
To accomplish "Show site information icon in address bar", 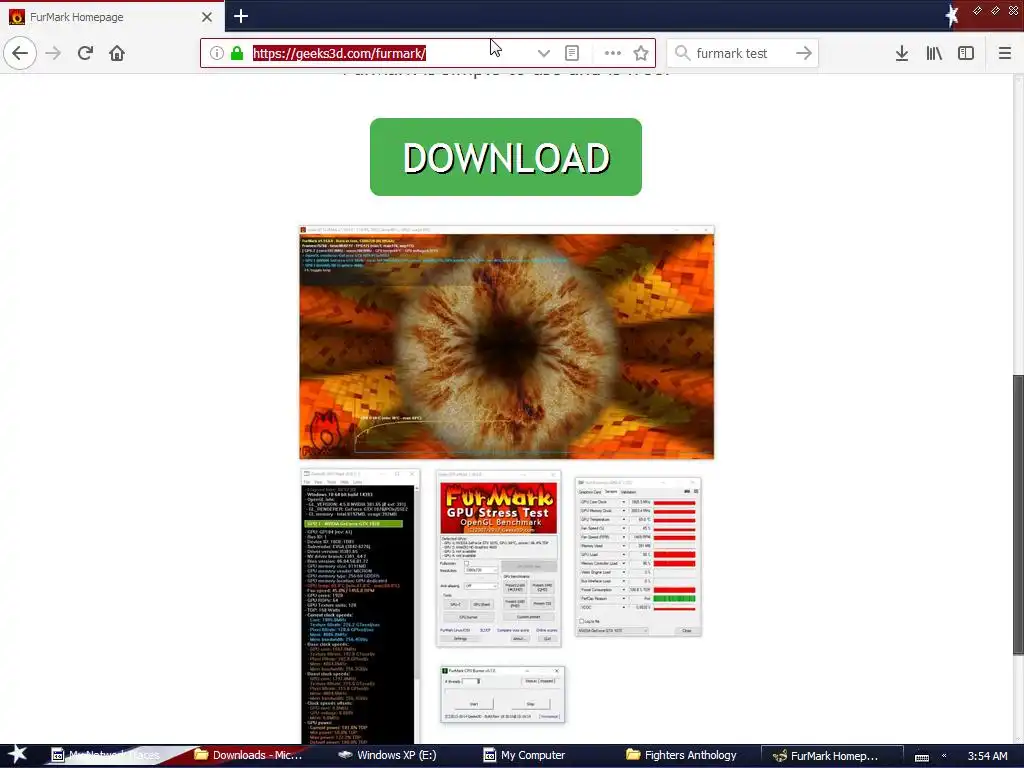I will [x=217, y=54].
